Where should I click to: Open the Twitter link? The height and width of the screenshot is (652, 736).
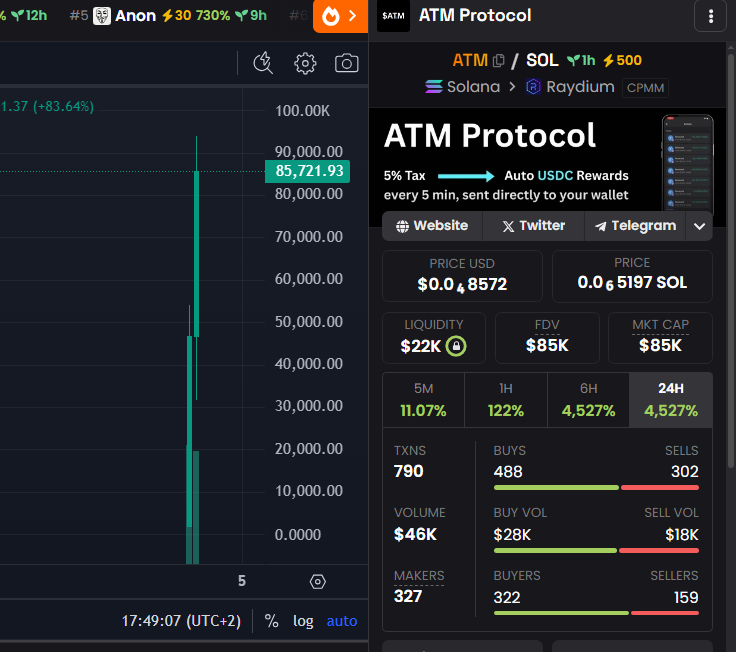click(x=533, y=226)
